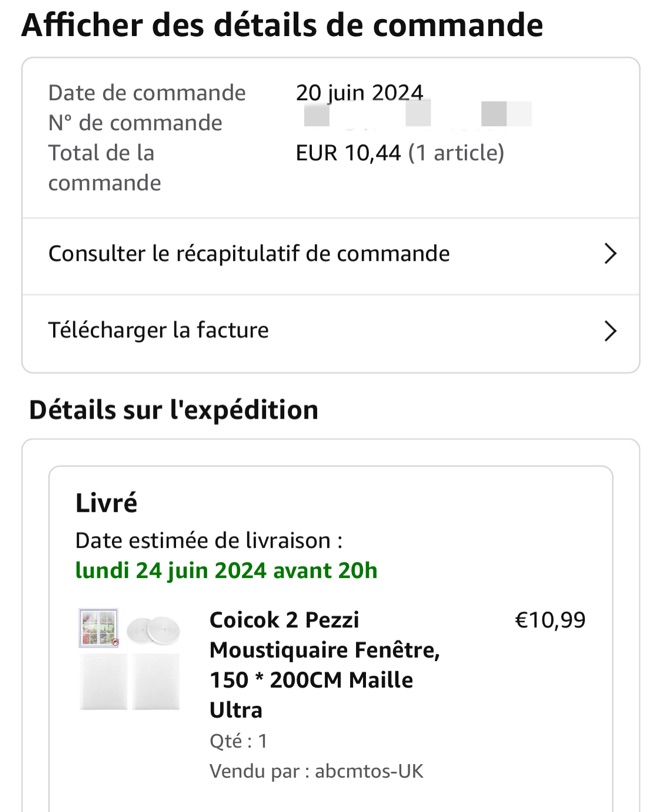Click the blurred order number
662x812 pixels.
click(417, 115)
